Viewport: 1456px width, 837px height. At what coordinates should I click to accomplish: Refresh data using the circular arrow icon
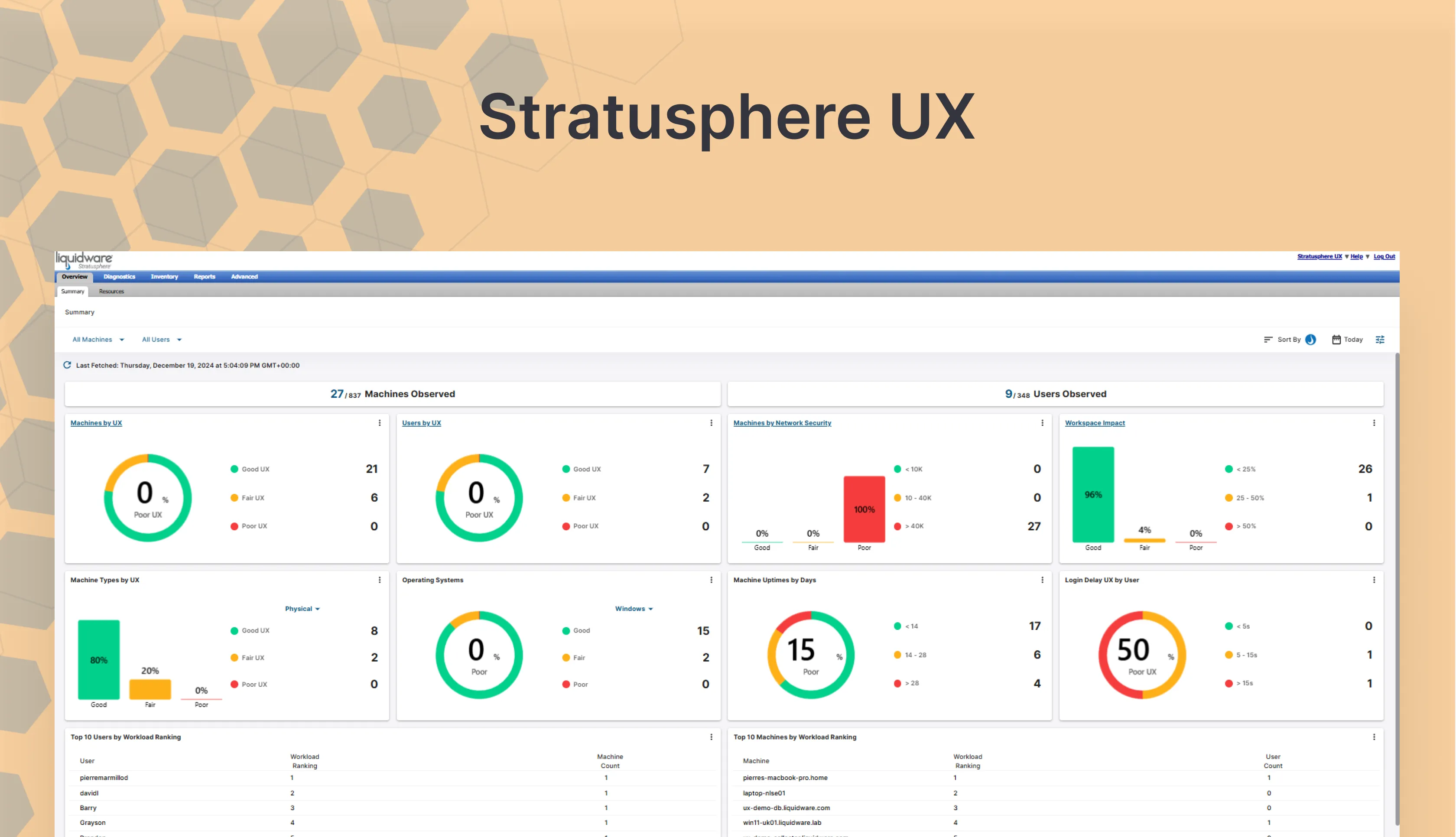tap(67, 365)
